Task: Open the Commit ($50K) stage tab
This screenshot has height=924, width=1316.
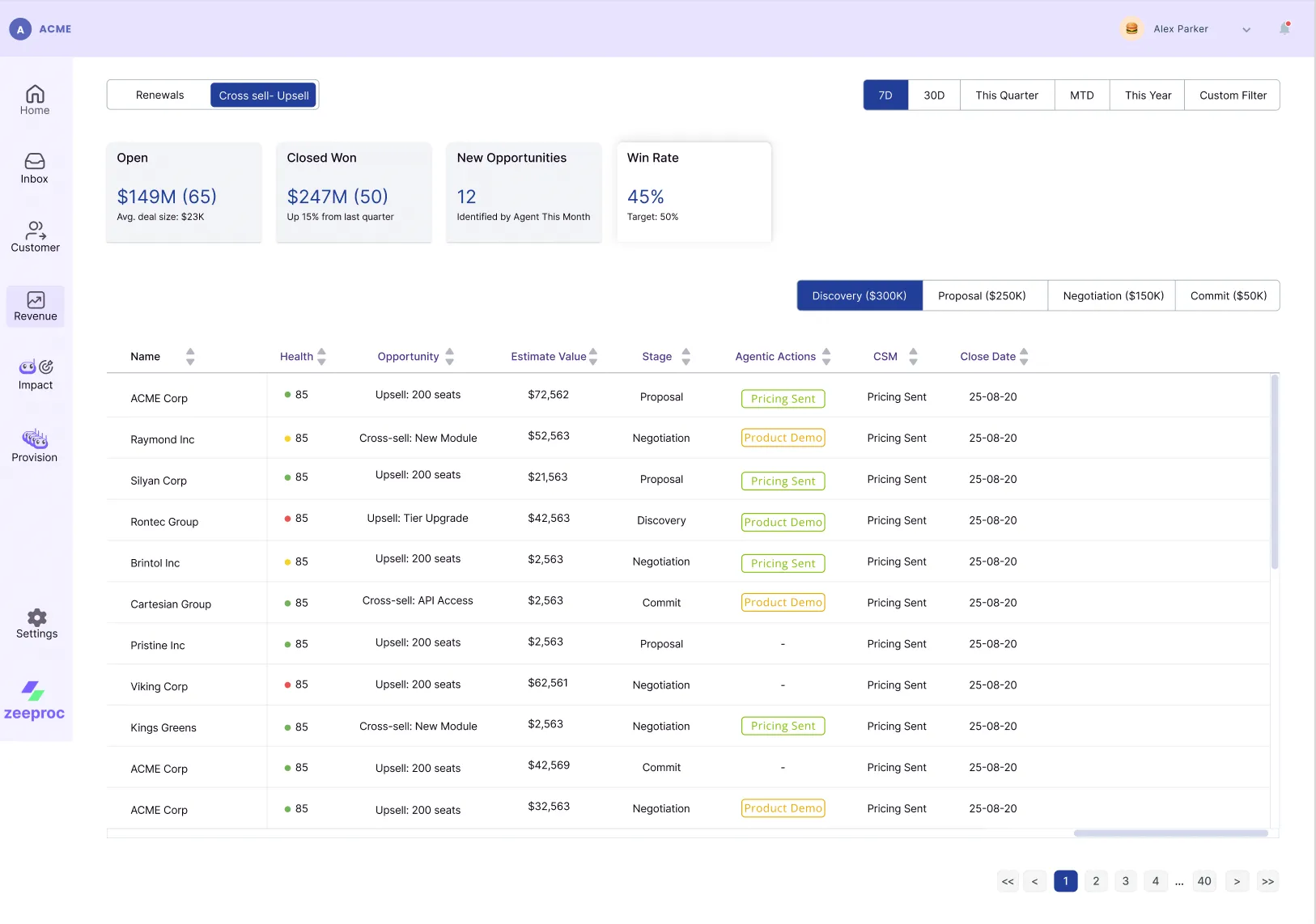Action: (1227, 295)
